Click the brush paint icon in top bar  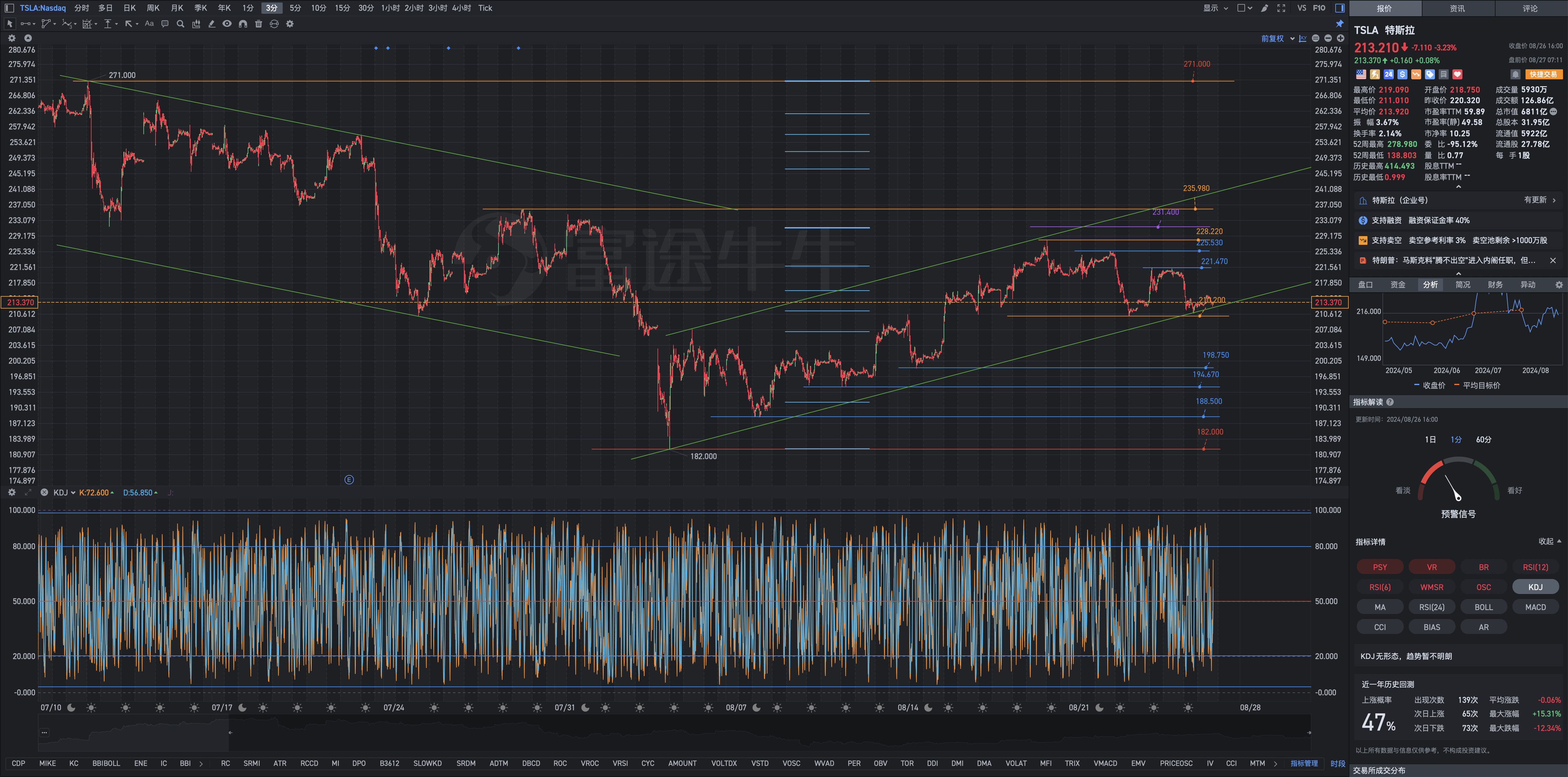click(1265, 8)
